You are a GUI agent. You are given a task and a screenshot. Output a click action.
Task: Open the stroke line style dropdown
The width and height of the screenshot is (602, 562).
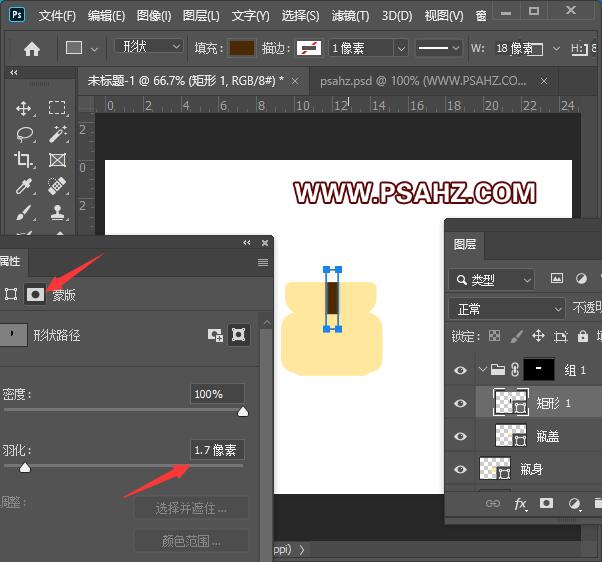[x=438, y=48]
